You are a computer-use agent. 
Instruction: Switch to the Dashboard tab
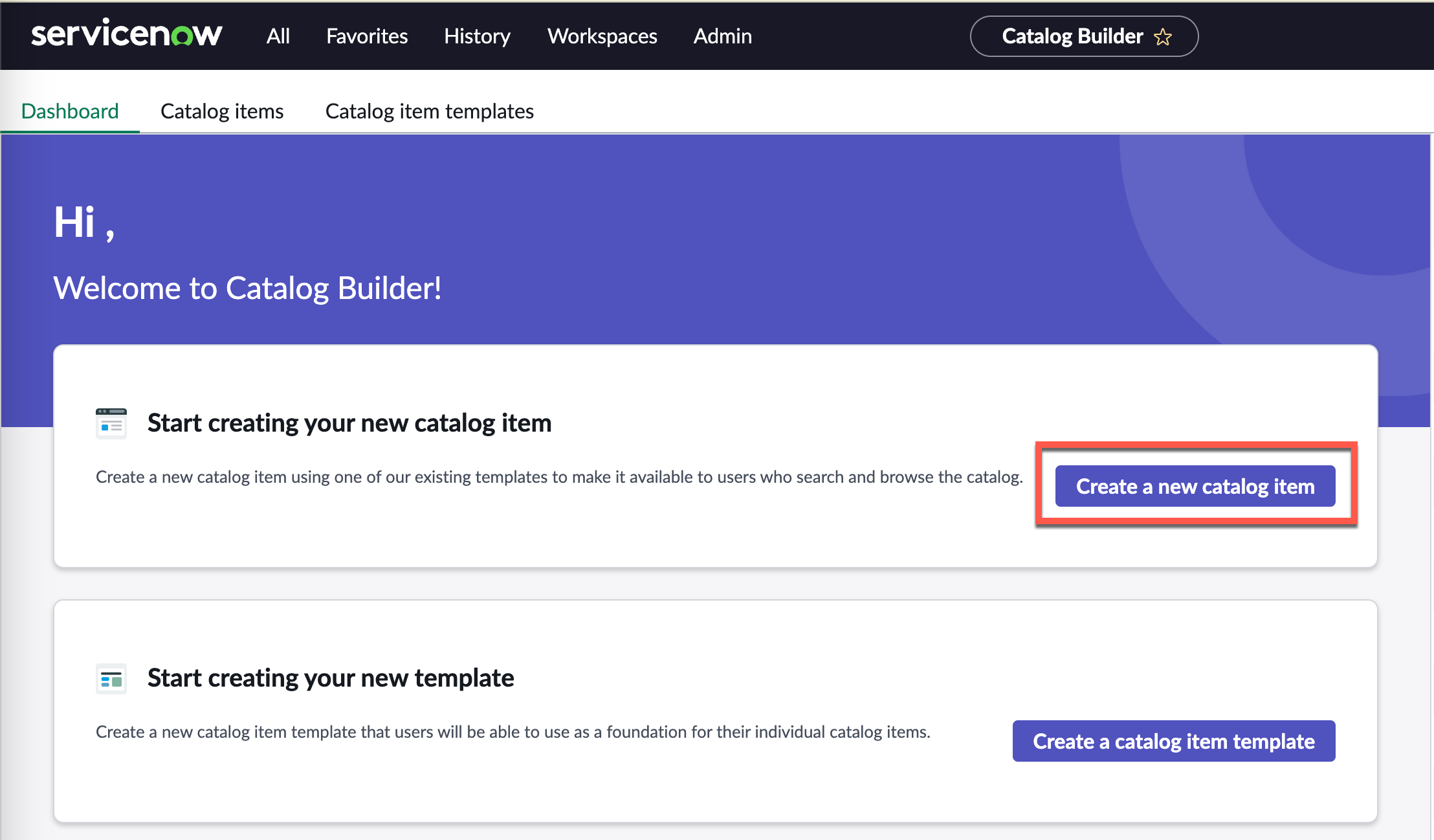tap(70, 111)
